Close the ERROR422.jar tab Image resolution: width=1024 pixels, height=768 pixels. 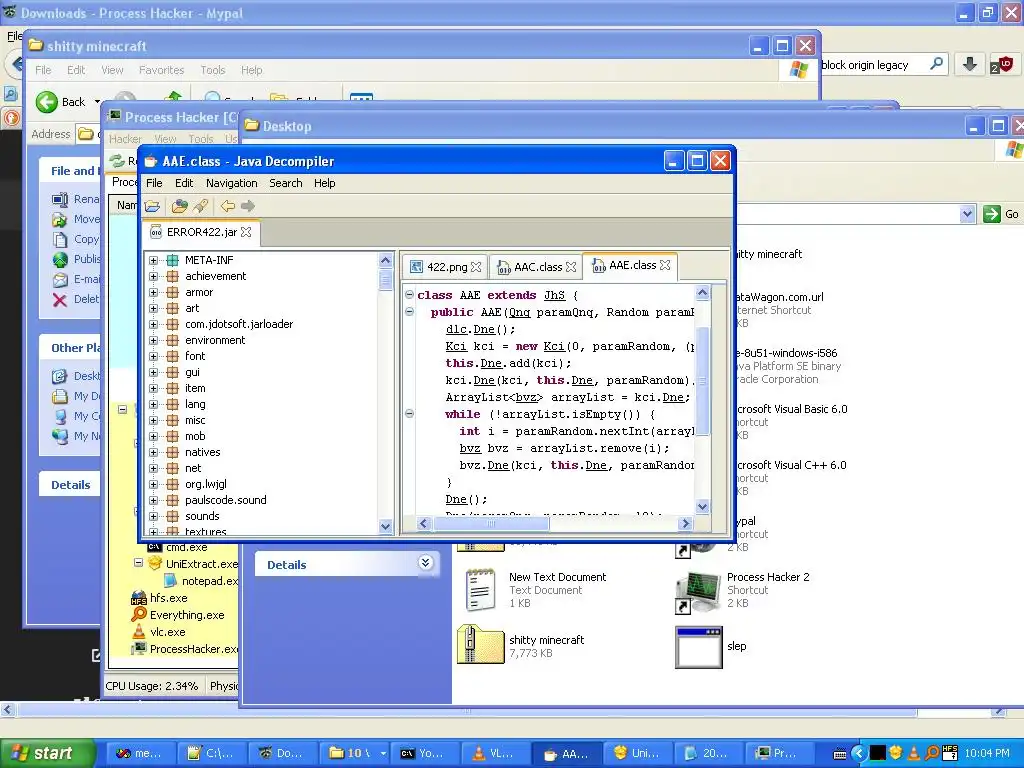[246, 232]
